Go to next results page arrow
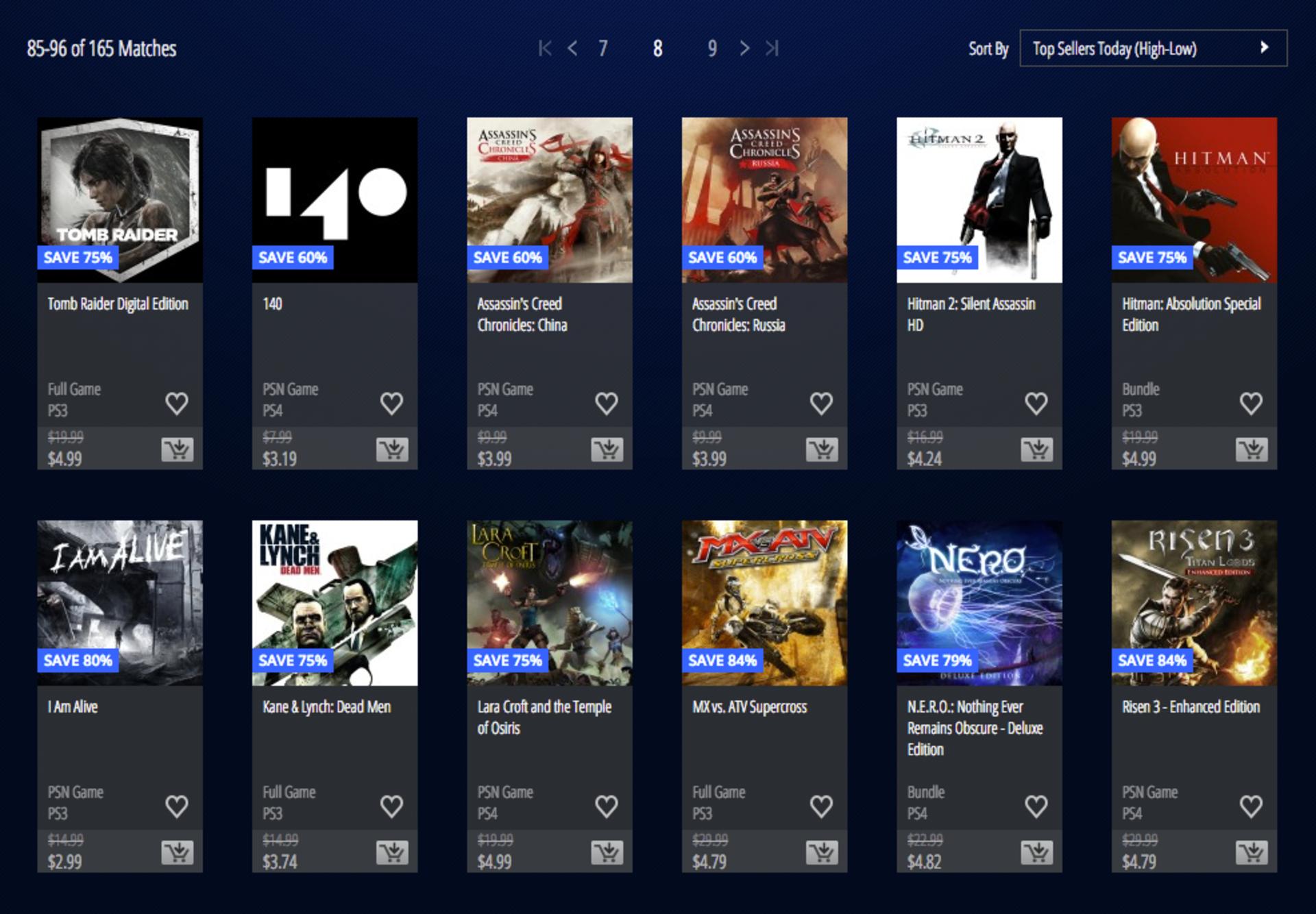The width and height of the screenshot is (1316, 914). coord(744,48)
